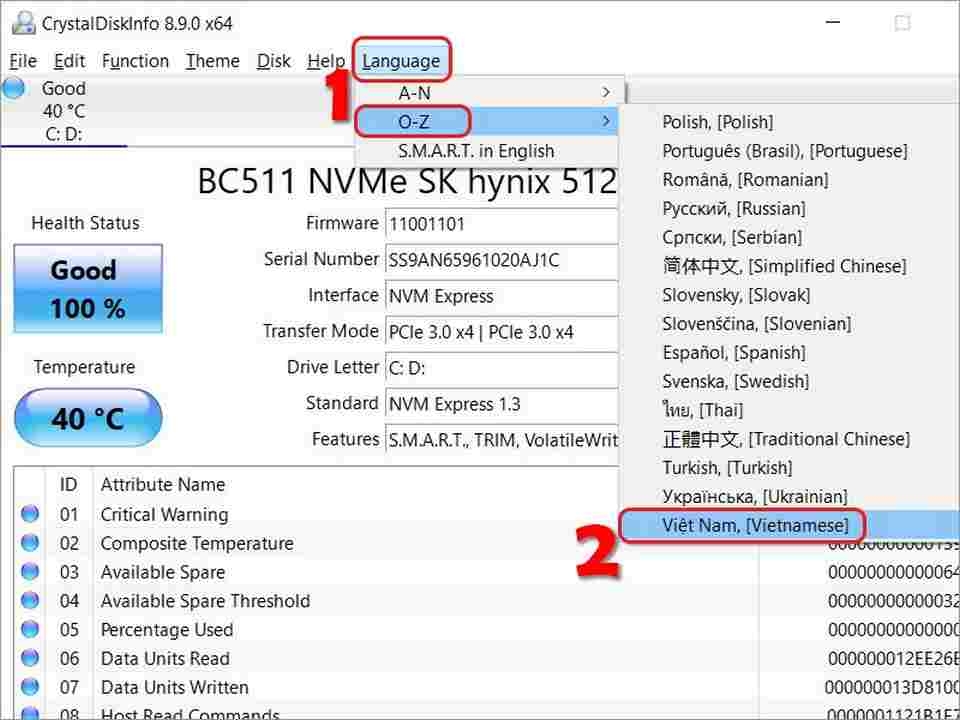
Task: Select the Data Units Read row text
Action: tap(165, 658)
